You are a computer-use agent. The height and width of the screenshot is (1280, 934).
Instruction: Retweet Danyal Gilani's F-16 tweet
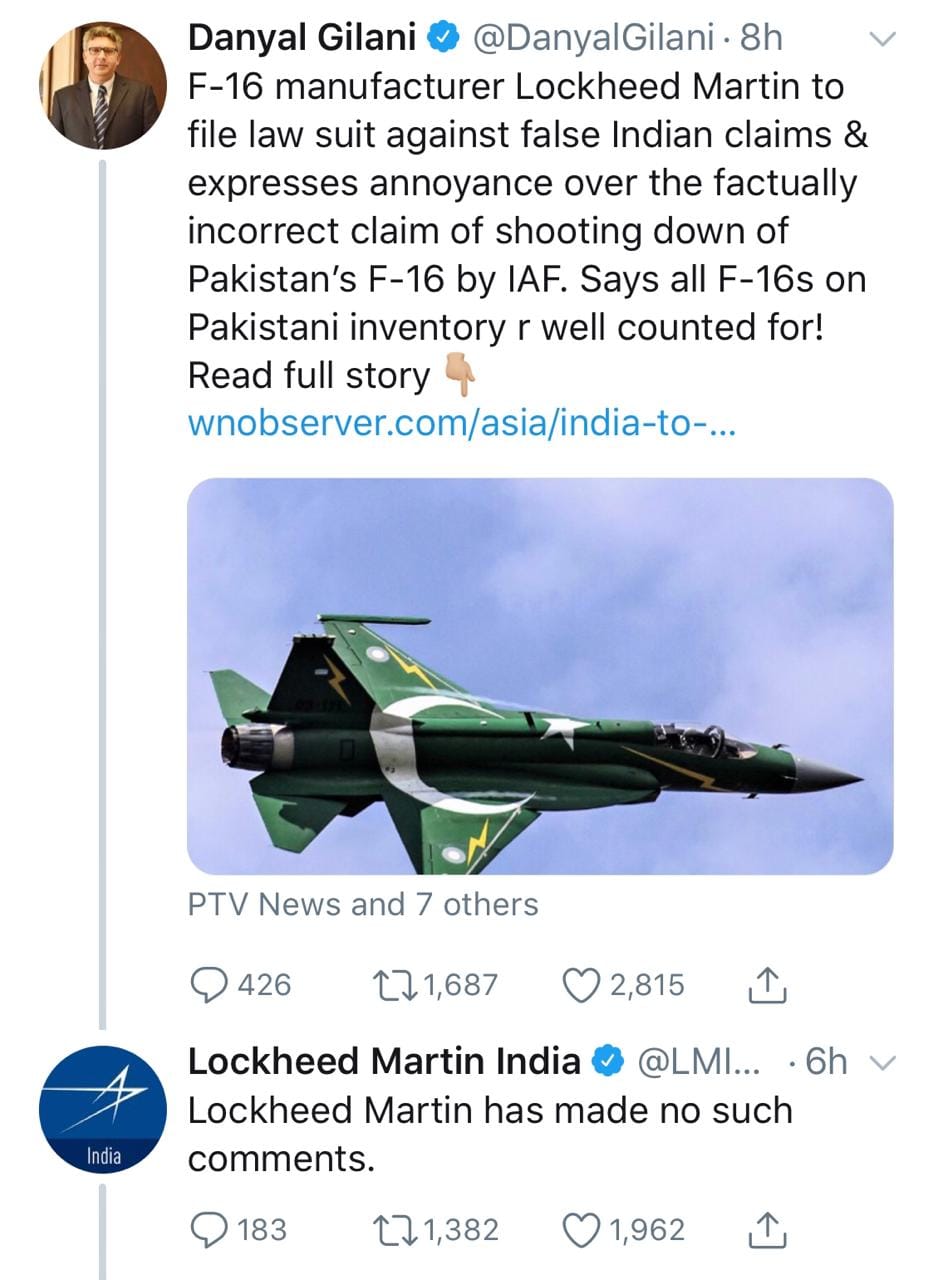click(x=392, y=985)
